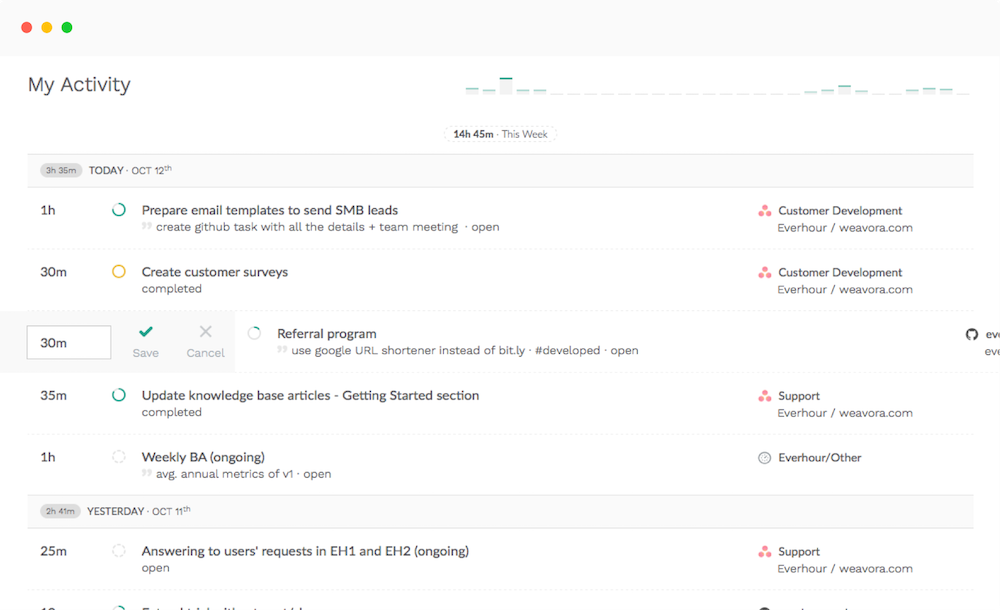Screen dimensions: 1000x610
Task: Click the 1h time for Weekly BA
Action: point(48,457)
